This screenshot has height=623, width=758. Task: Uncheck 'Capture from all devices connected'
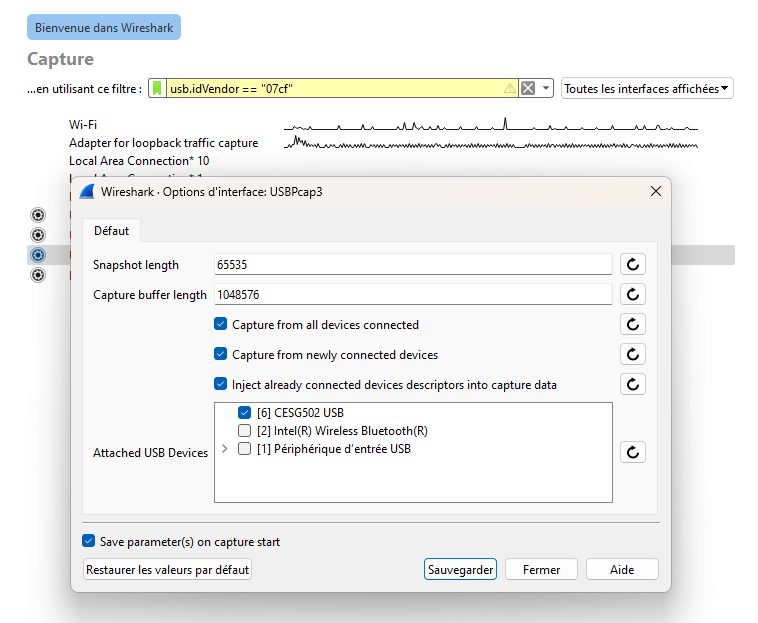tap(221, 324)
